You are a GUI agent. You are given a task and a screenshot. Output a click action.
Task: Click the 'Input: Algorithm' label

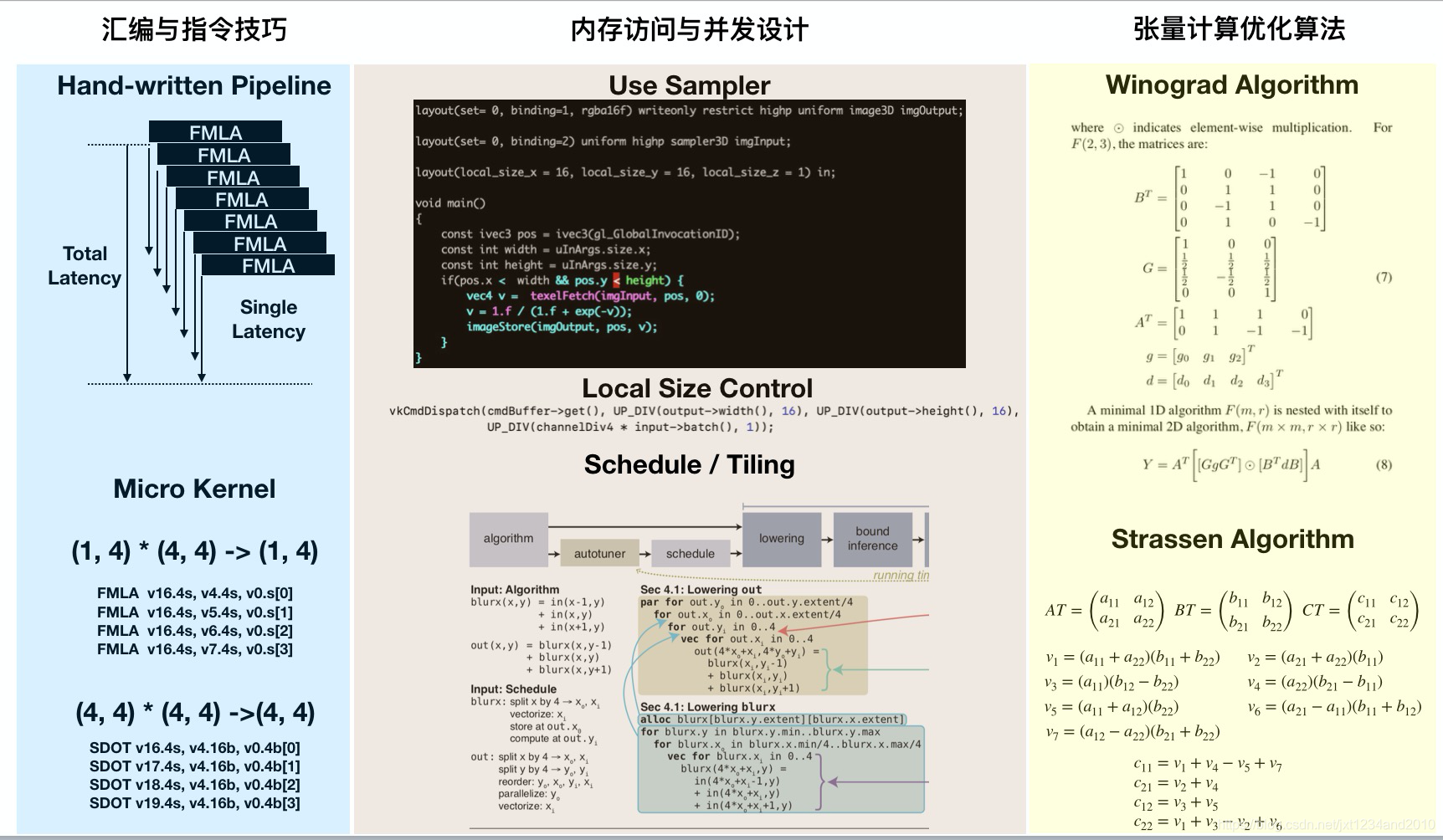[515, 590]
